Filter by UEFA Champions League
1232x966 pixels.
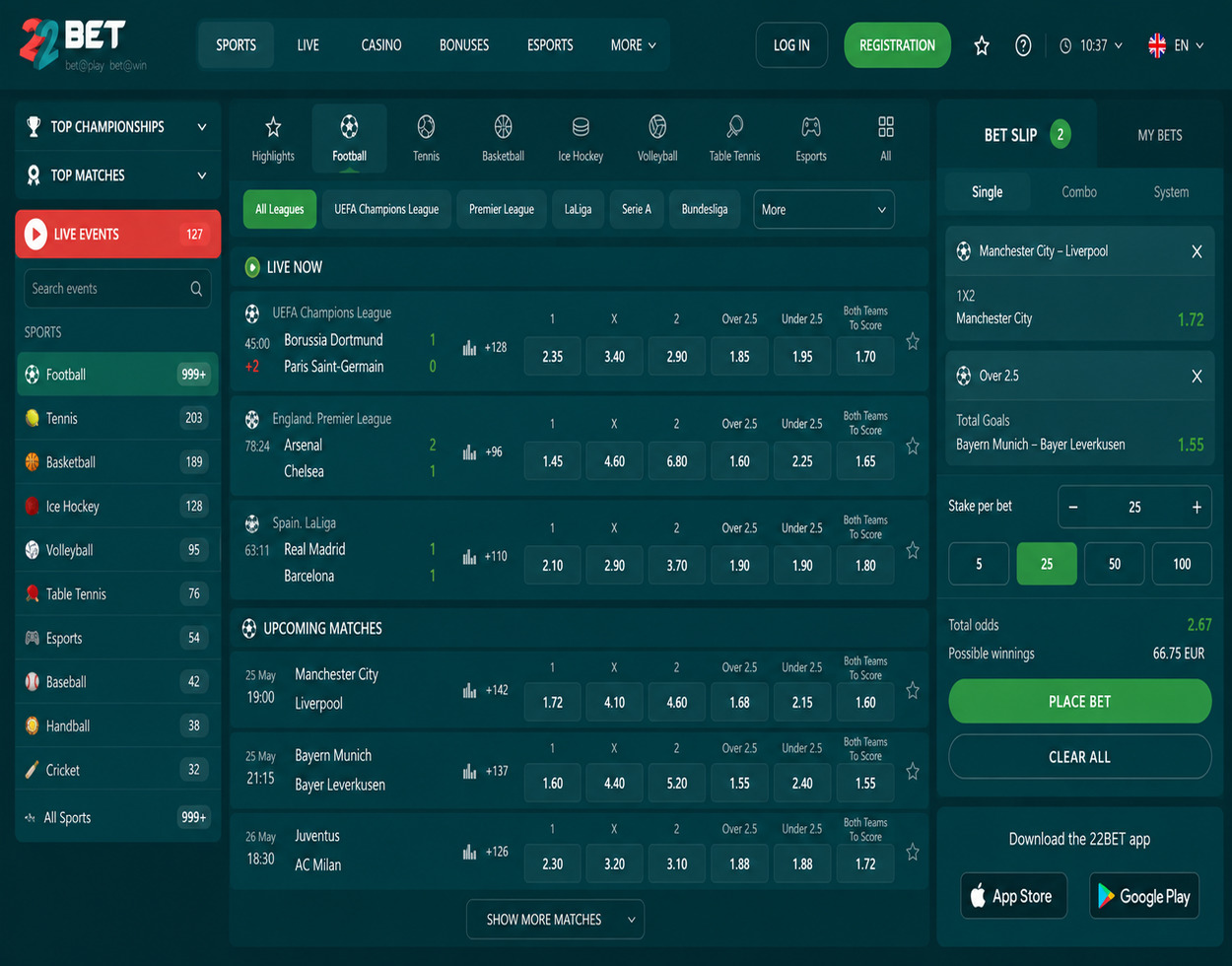coord(386,210)
